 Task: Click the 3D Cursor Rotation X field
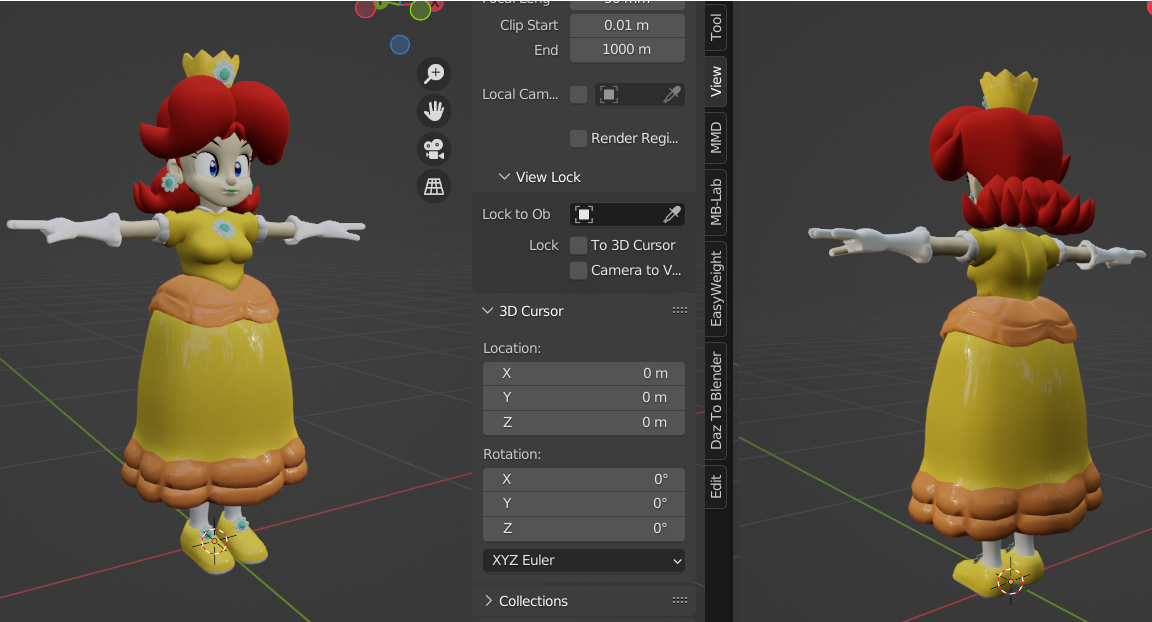tap(584, 479)
